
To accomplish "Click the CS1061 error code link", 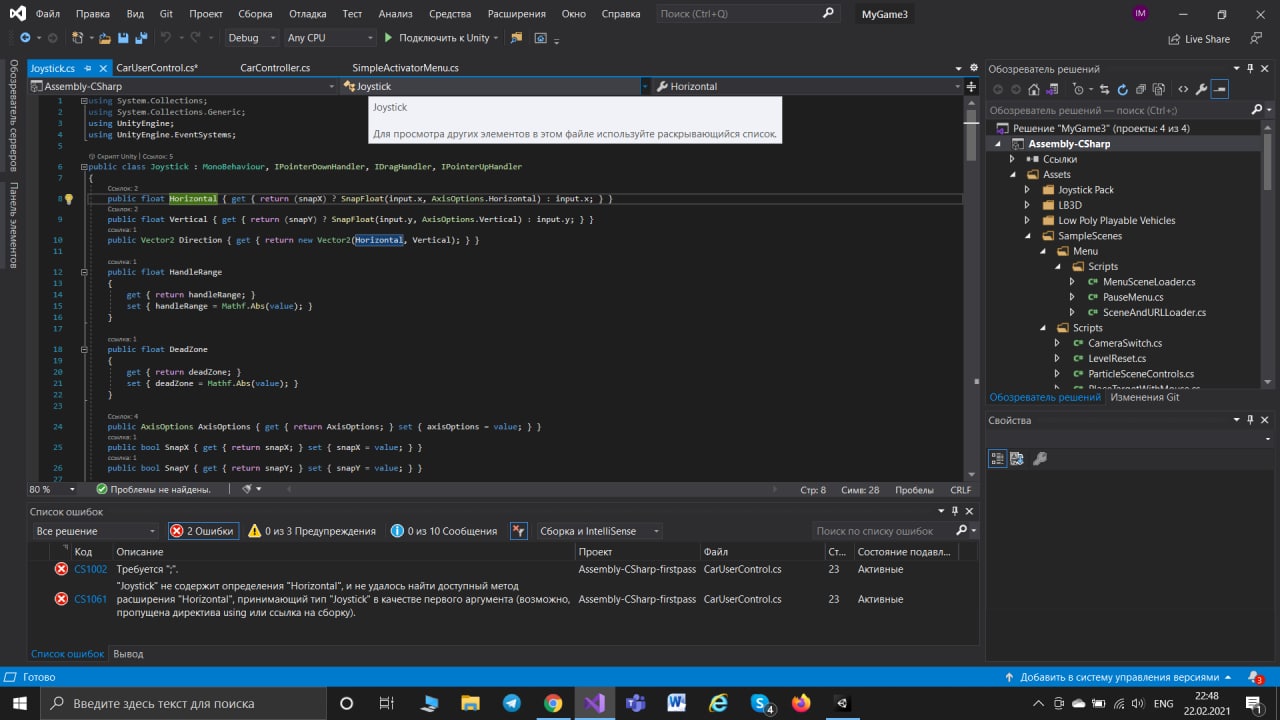I will 90,599.
